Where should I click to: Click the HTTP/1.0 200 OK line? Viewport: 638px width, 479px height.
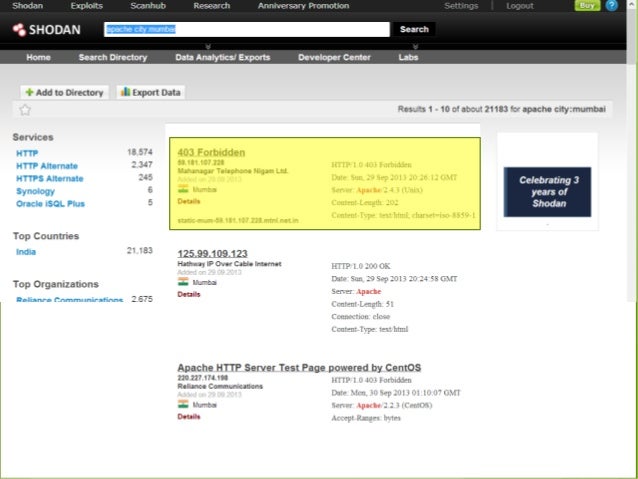pos(361,266)
